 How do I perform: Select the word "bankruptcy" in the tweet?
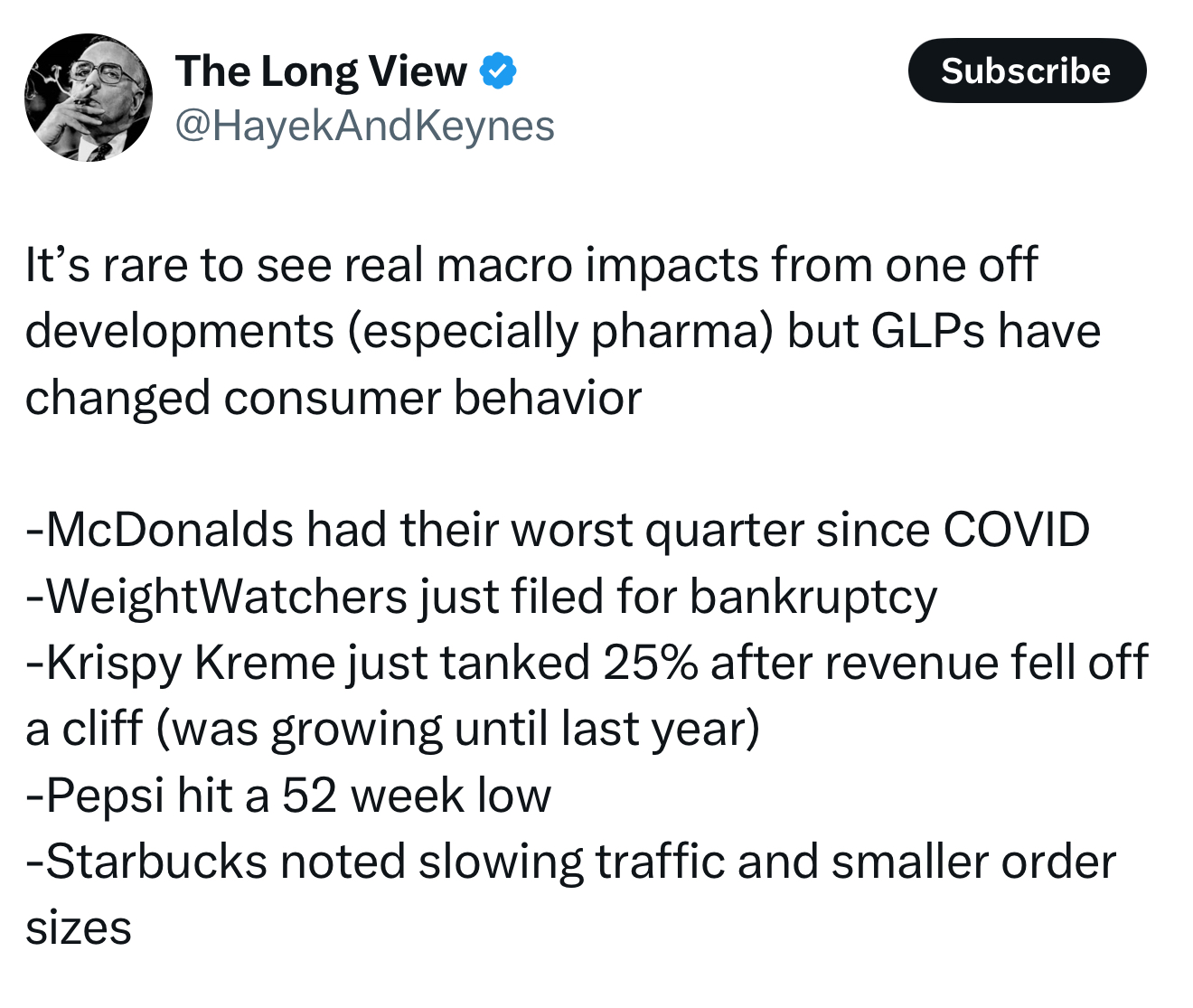(x=813, y=597)
